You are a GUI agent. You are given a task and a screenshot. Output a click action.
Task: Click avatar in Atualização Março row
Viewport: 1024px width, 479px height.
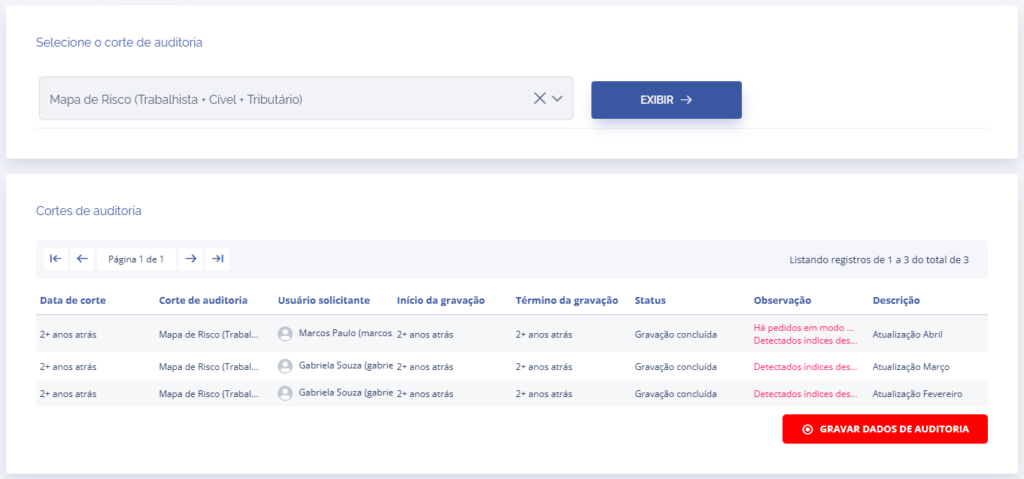[285, 366]
